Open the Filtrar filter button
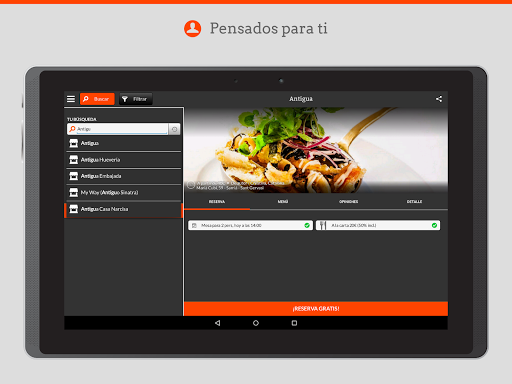 click(136, 99)
